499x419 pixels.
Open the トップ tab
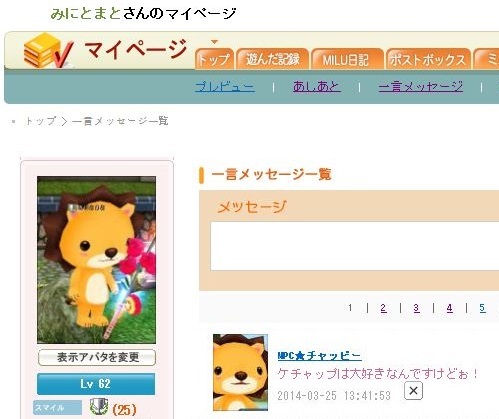(214, 59)
